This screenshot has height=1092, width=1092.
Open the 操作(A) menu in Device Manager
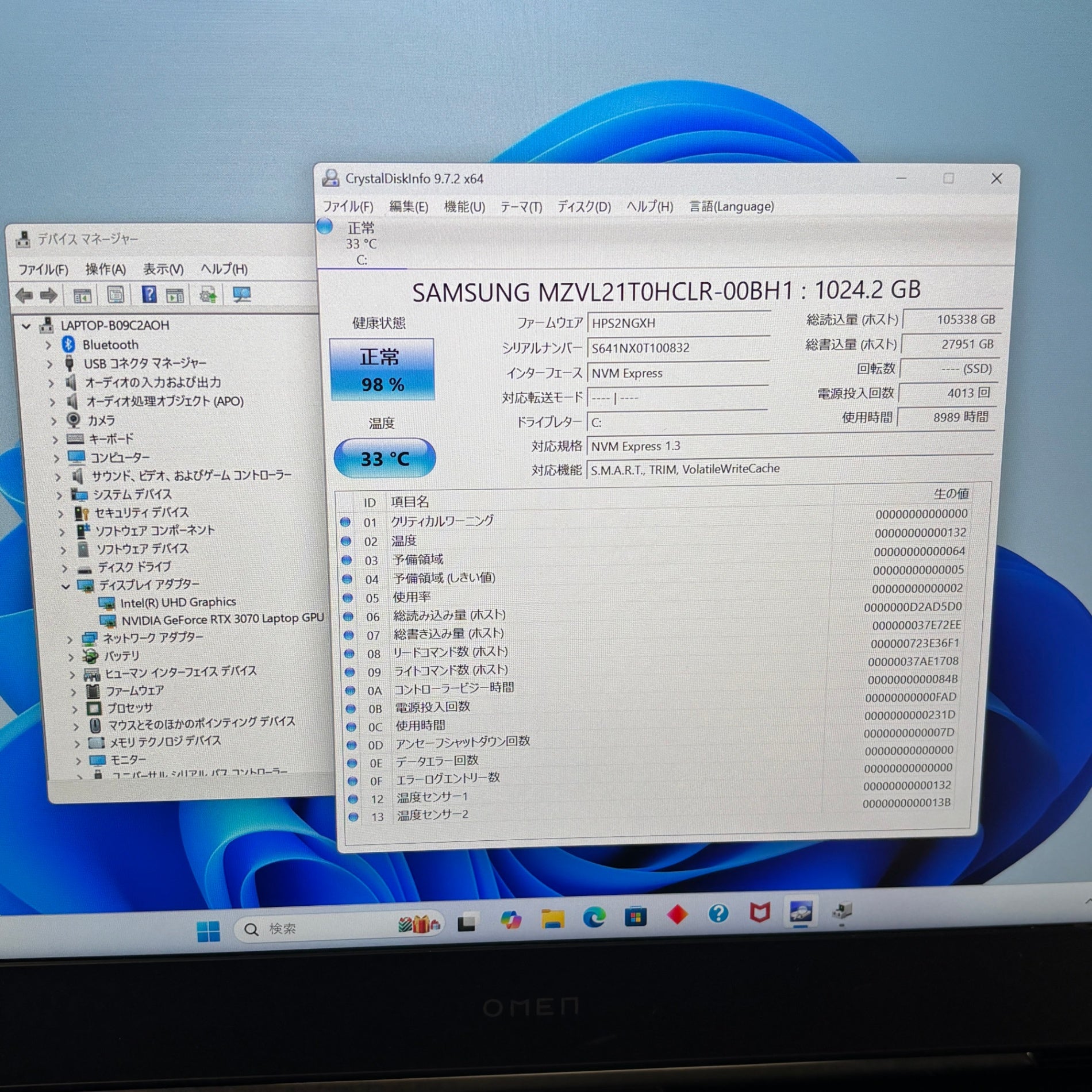[x=105, y=269]
